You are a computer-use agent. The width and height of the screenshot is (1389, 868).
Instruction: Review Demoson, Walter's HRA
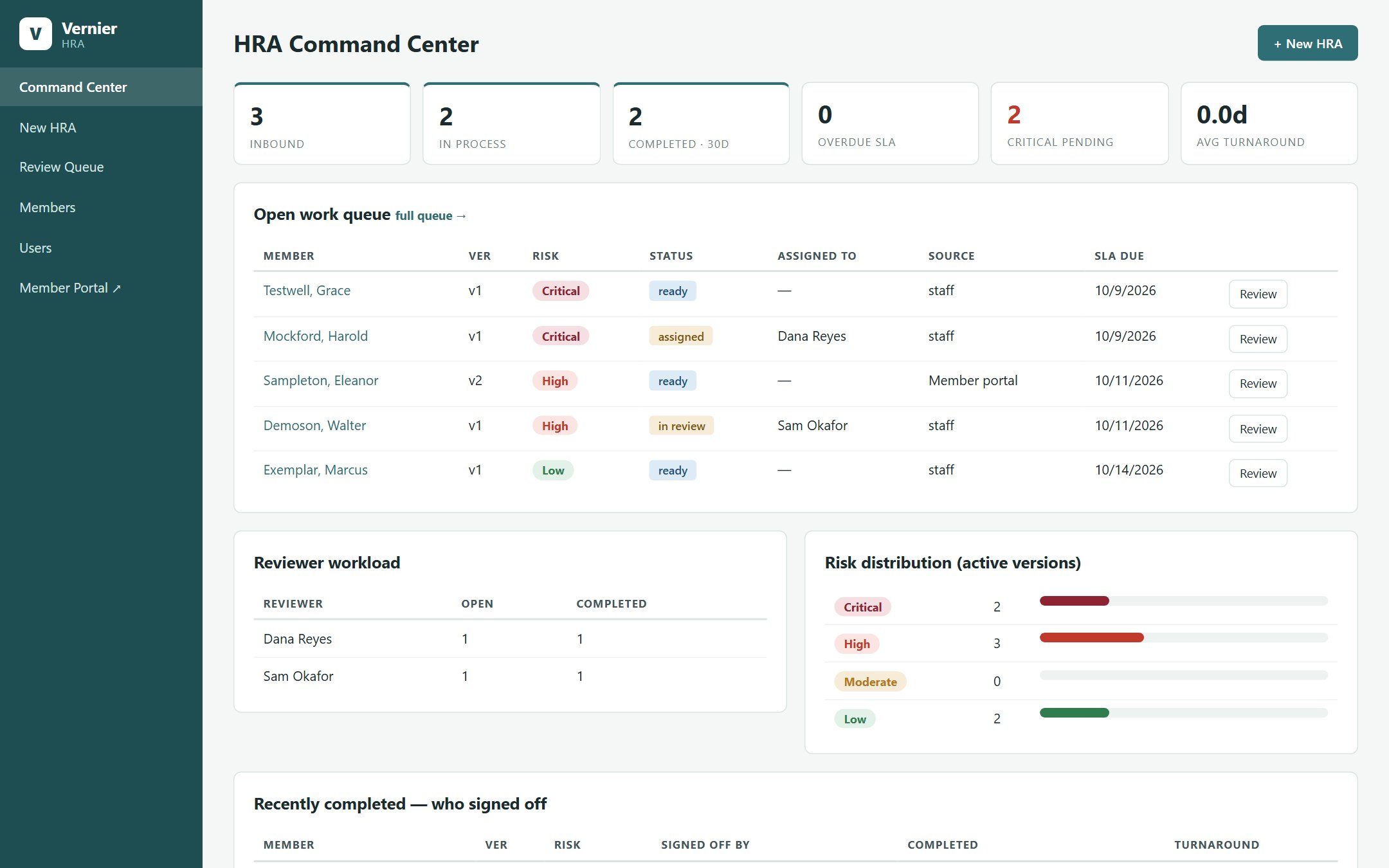[x=1258, y=429]
